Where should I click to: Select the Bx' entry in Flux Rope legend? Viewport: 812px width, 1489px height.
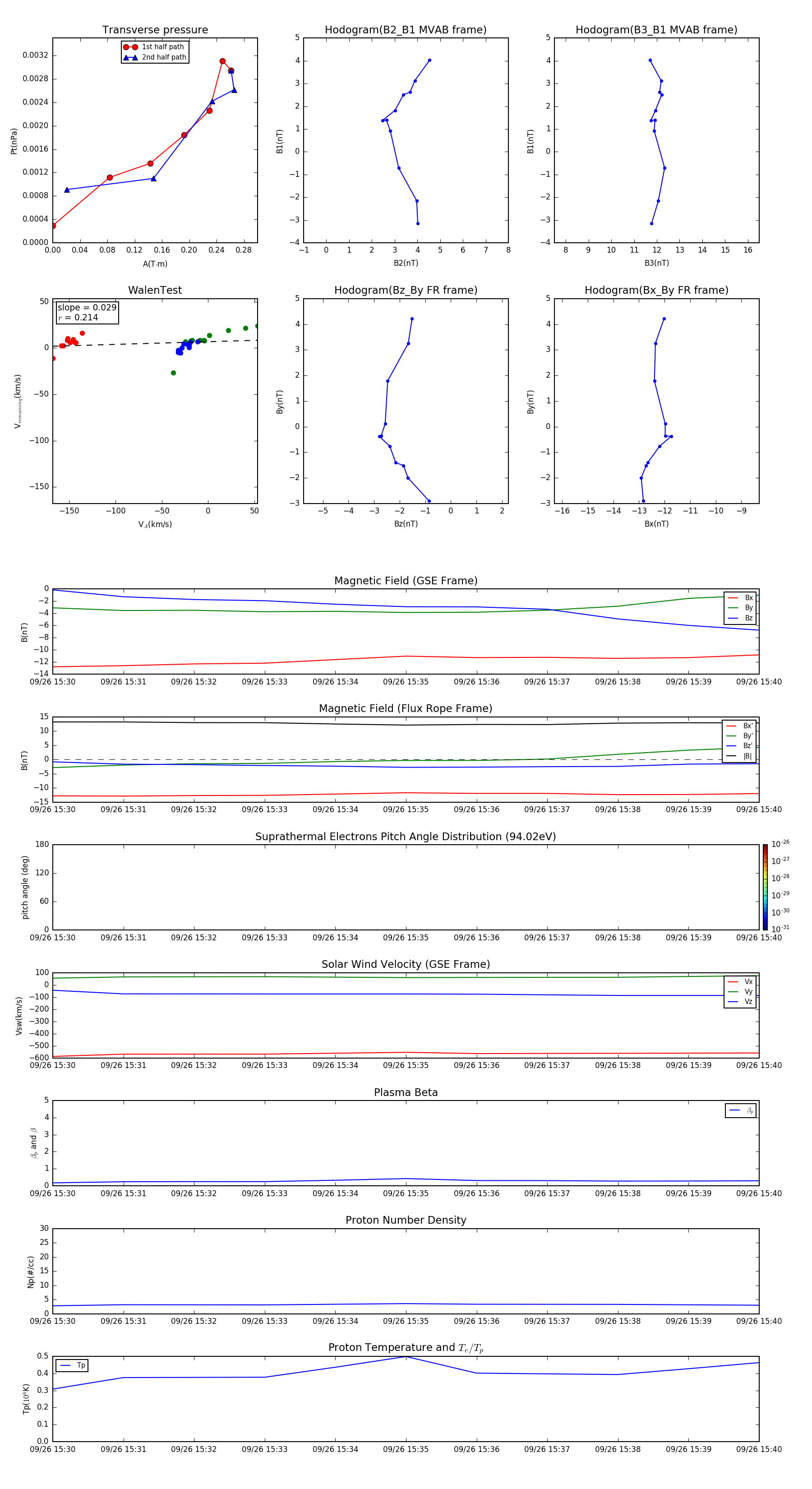[x=740, y=726]
